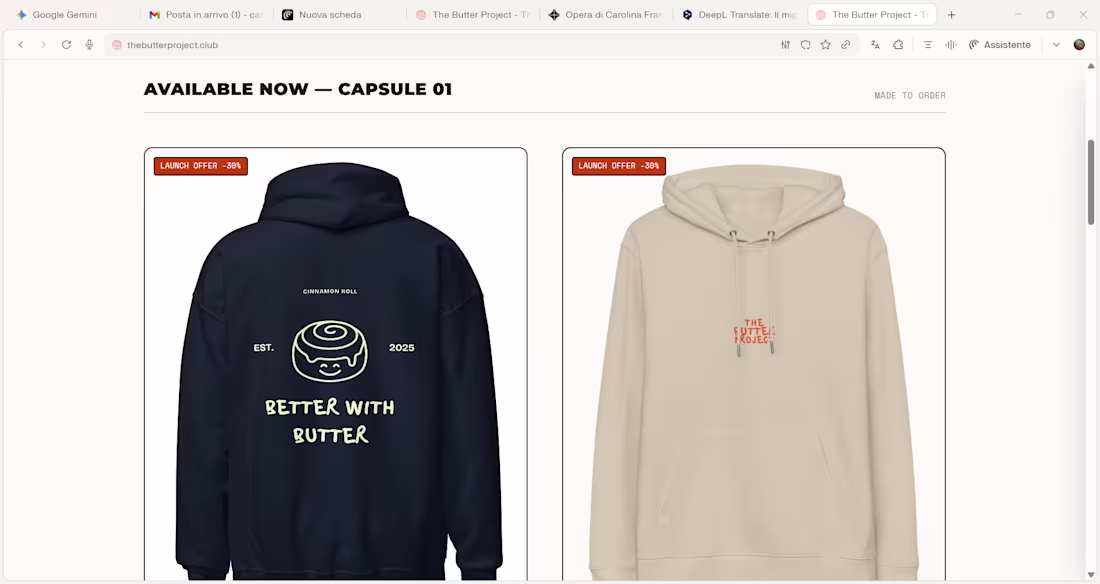Copy page link with the chain icon
This screenshot has height=584, width=1100.
pyautogui.click(x=845, y=44)
